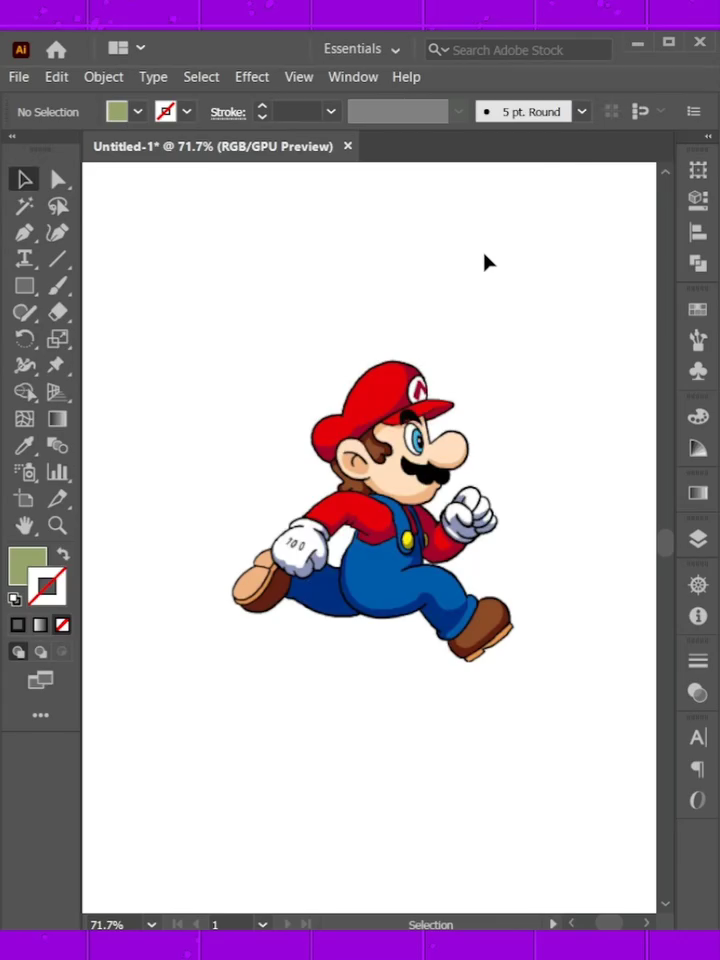Select the Pen tool

(x=24, y=233)
